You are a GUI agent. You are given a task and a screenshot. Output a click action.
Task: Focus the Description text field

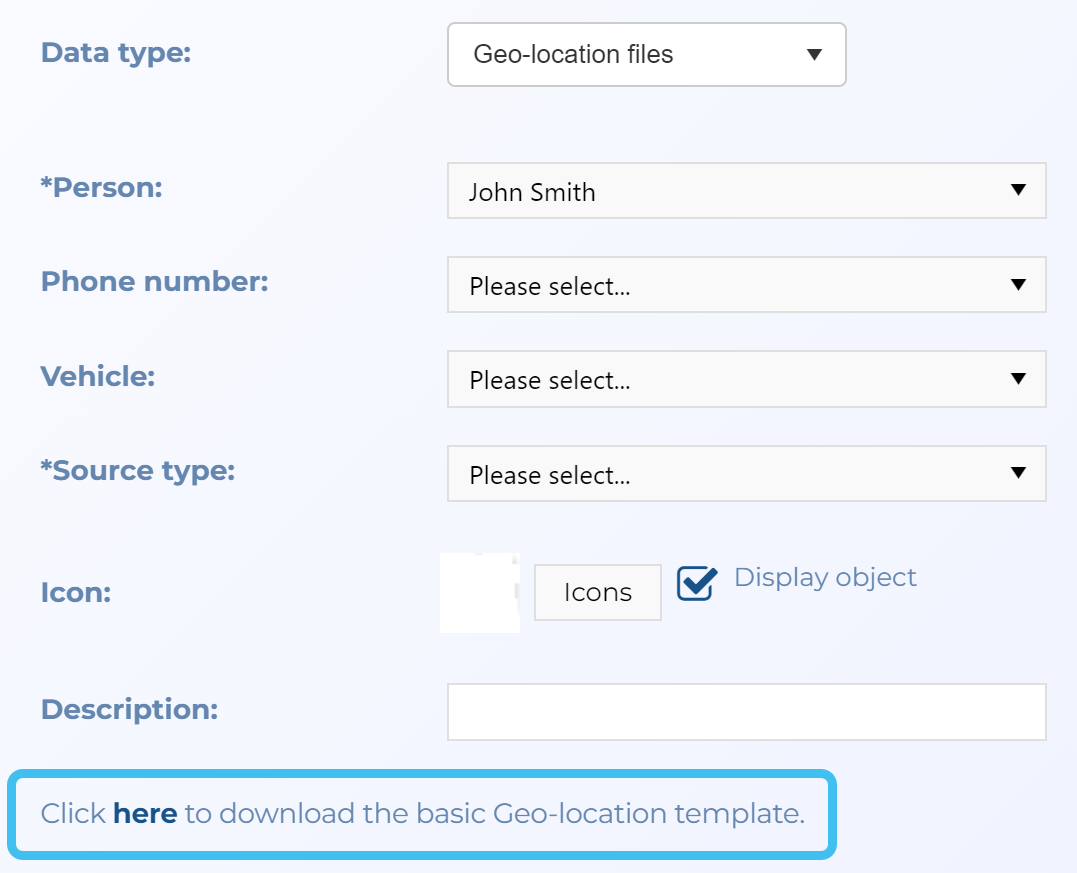coord(745,712)
